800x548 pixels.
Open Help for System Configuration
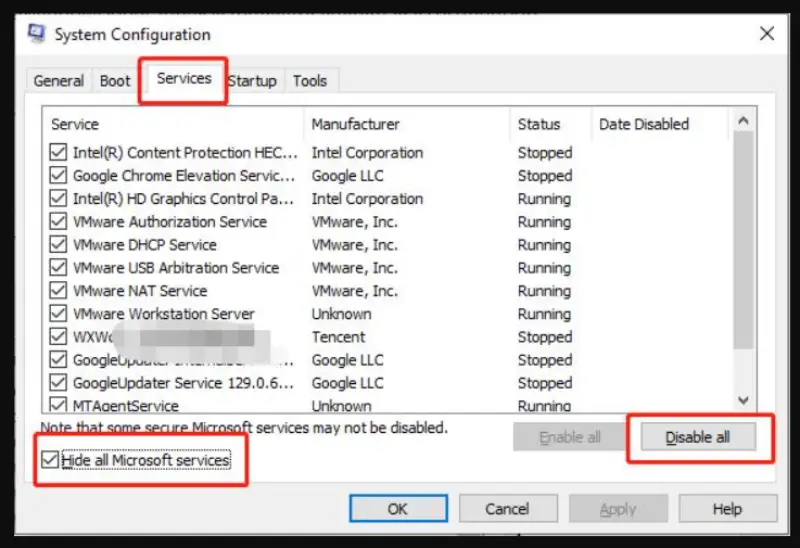pyautogui.click(x=728, y=509)
